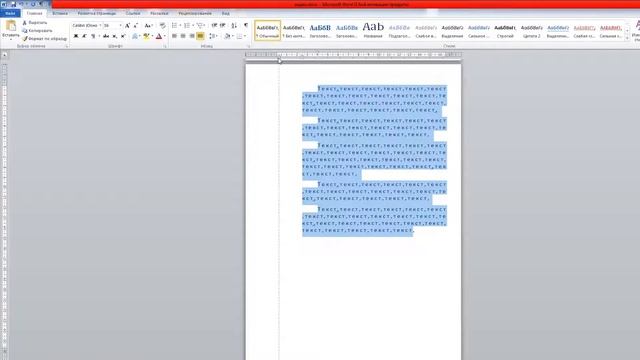Click the Increase Indent icon

click(x=223, y=26)
